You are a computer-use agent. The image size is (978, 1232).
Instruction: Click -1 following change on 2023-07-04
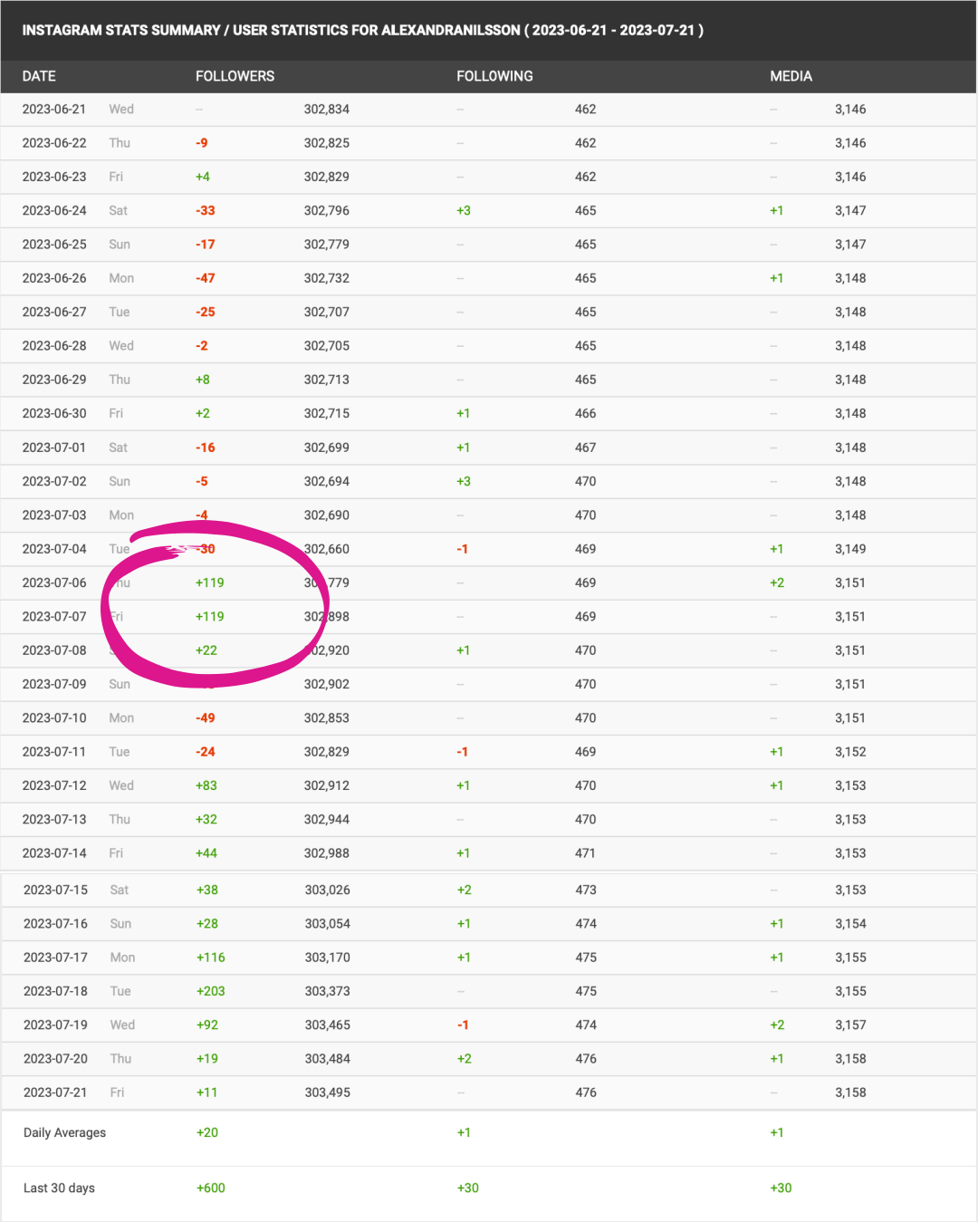pyautogui.click(x=463, y=549)
